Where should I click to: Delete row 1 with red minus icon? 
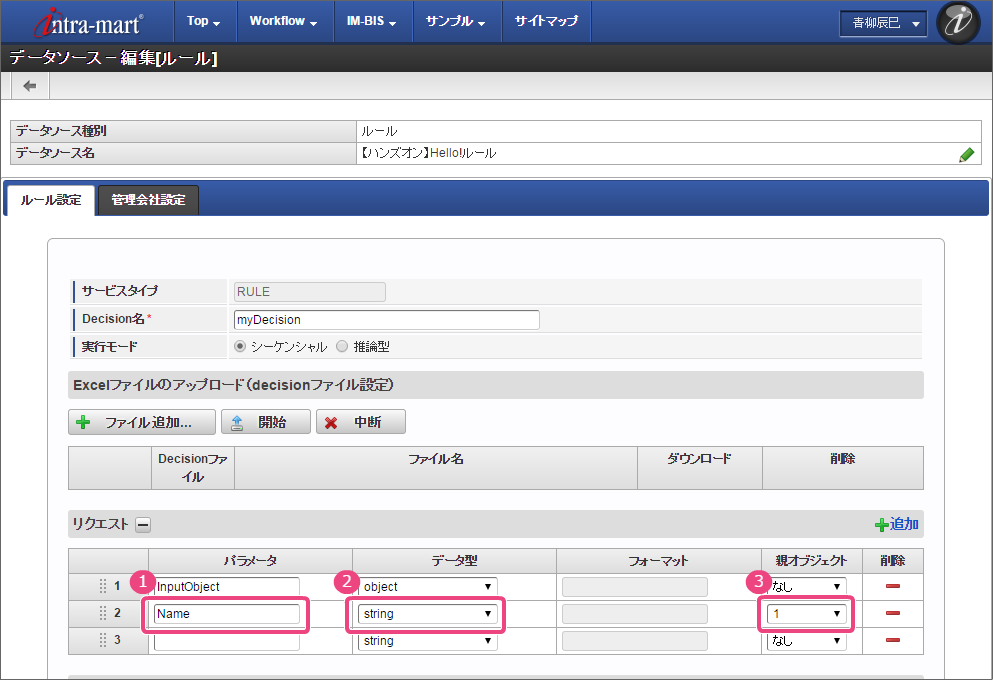(x=893, y=586)
